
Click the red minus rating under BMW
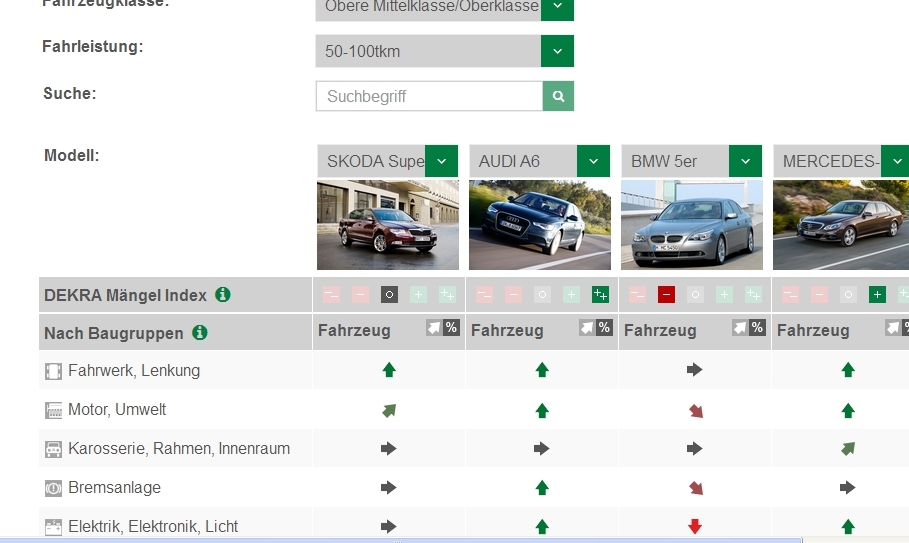[666, 295]
